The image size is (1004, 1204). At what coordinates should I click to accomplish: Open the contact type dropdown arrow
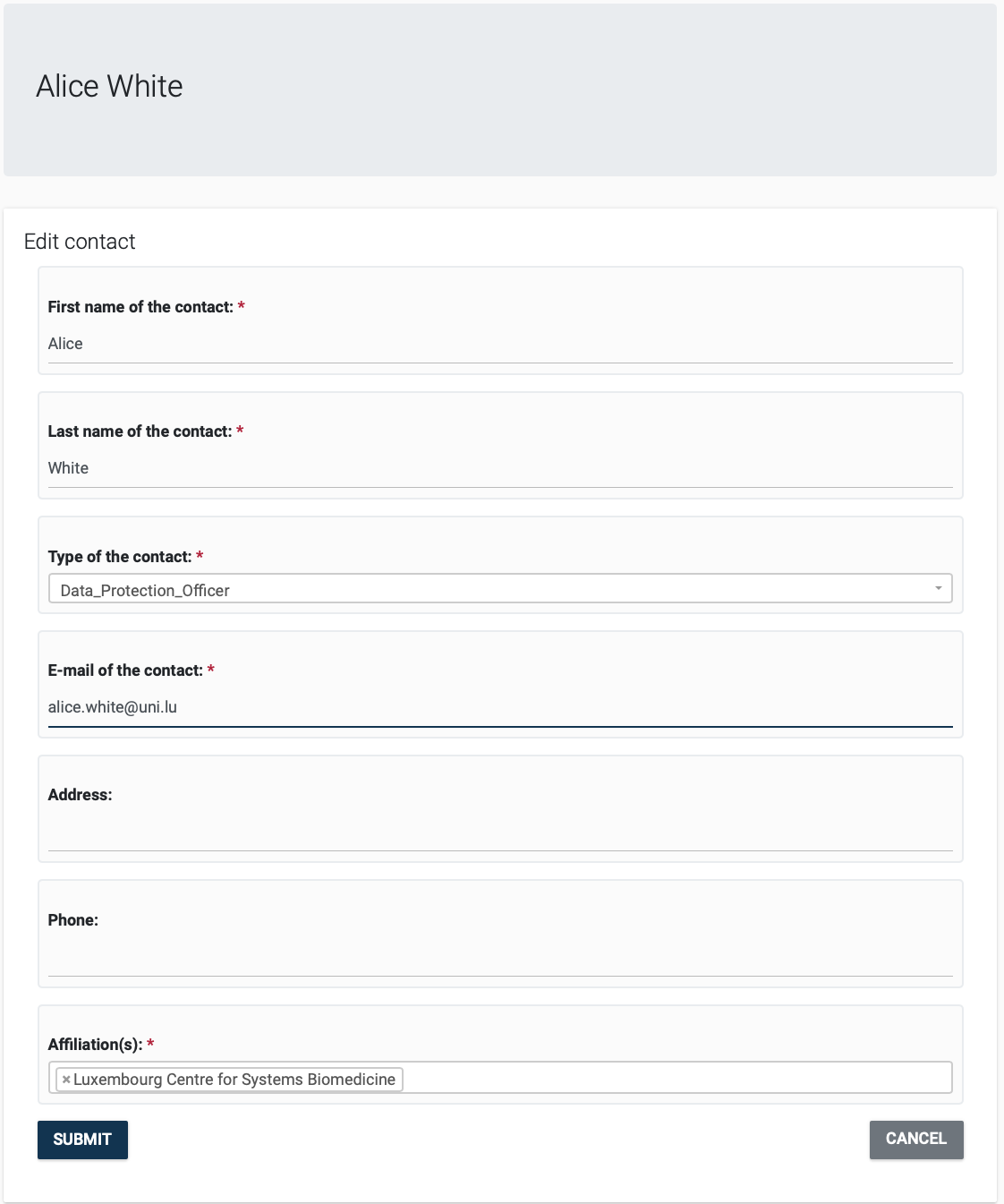coord(938,589)
